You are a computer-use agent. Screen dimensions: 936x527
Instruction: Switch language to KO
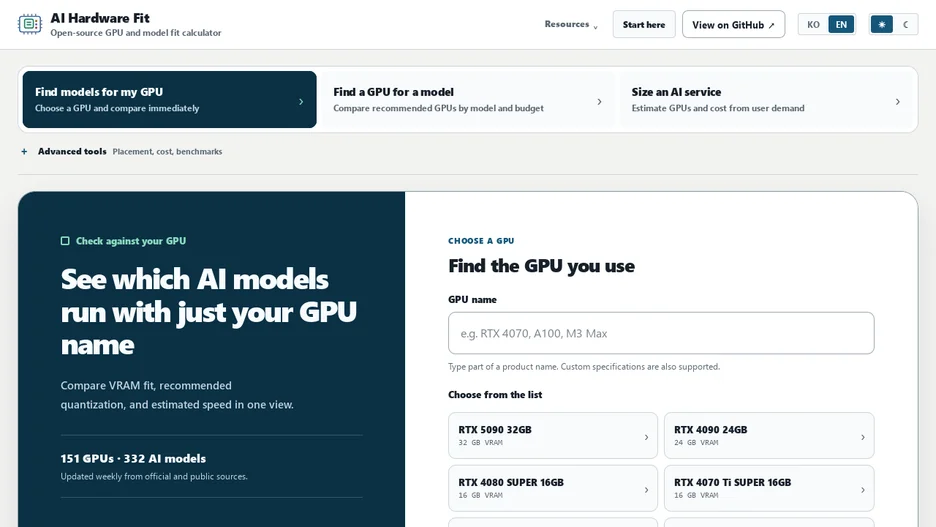813,24
